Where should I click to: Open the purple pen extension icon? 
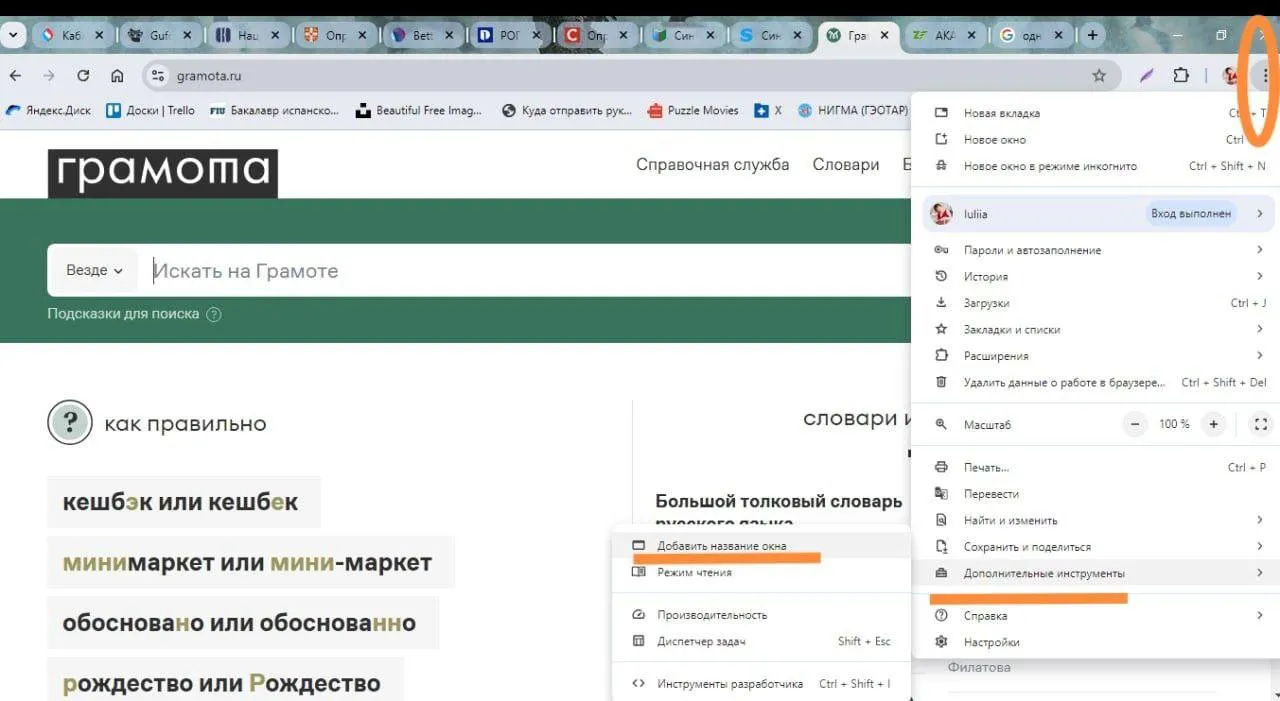(x=1147, y=75)
